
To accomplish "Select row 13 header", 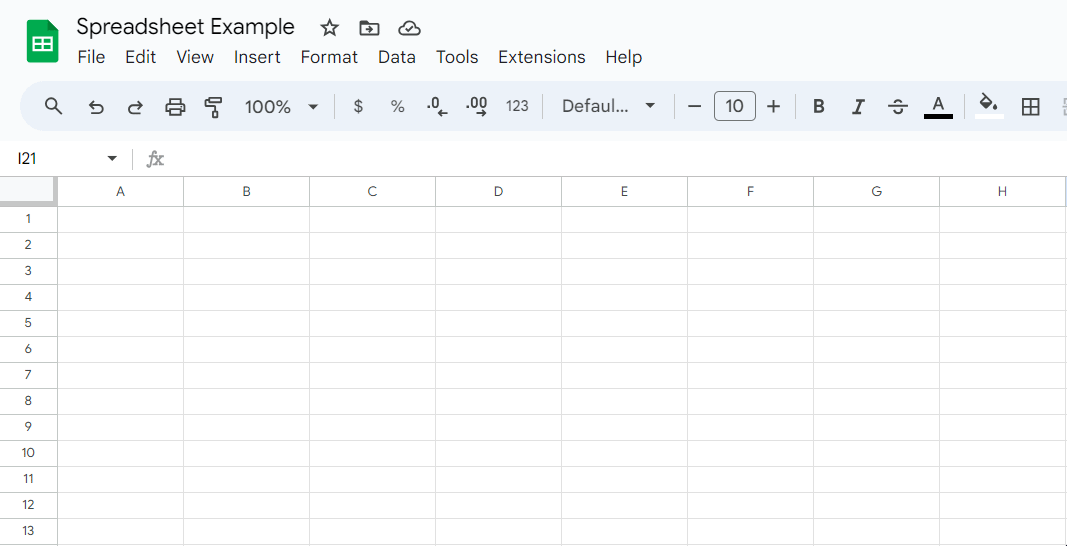I will tap(28, 530).
